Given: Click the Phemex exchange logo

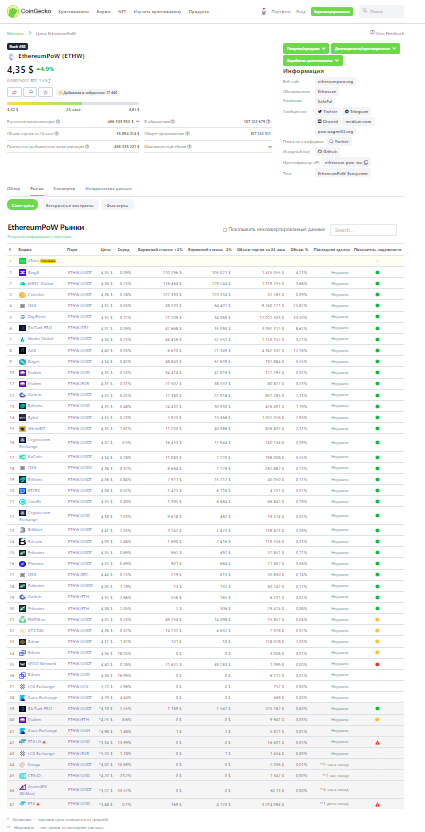Looking at the screenshot, I should pos(23,563).
